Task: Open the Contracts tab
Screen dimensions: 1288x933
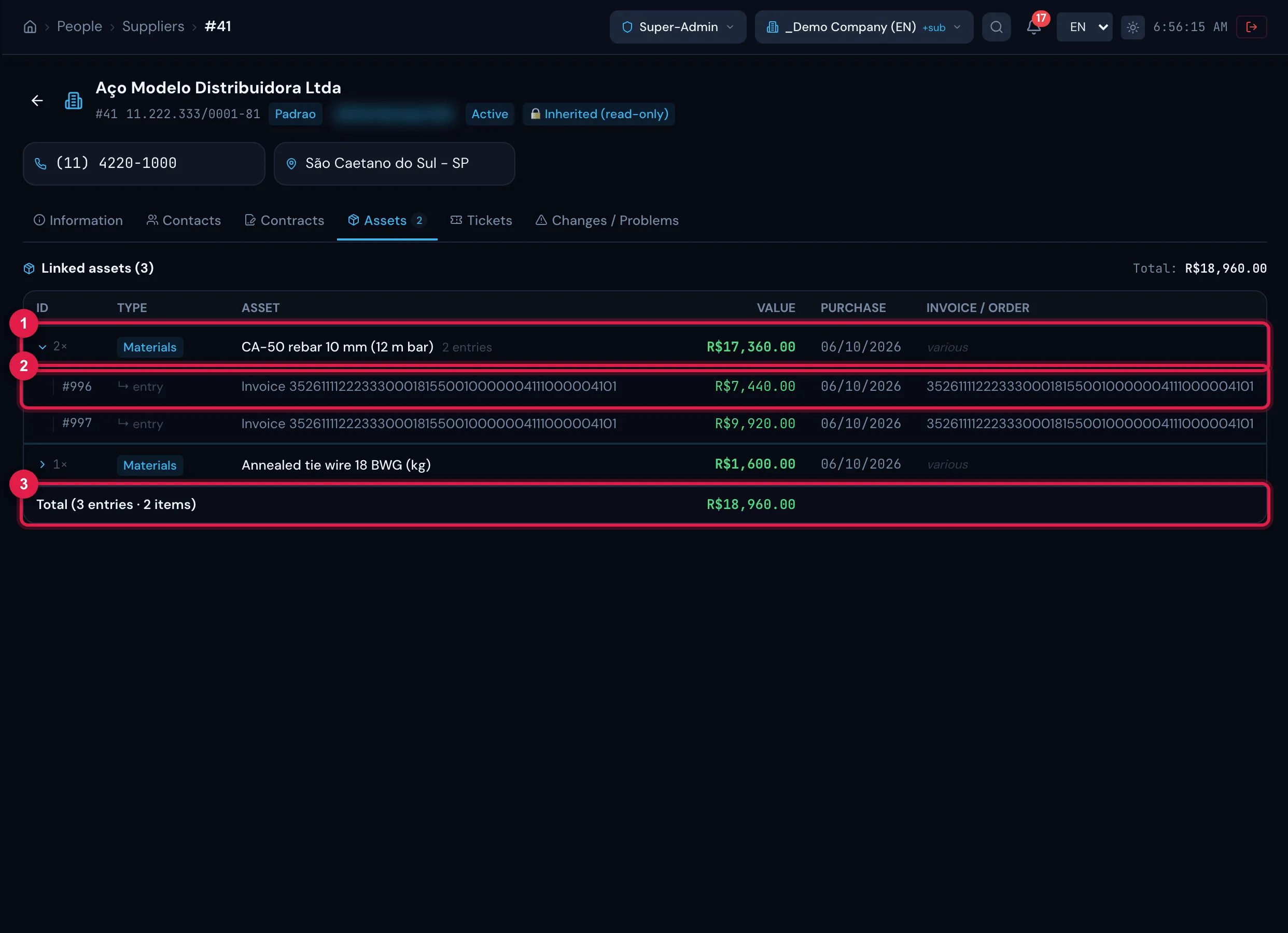Action: [x=284, y=220]
